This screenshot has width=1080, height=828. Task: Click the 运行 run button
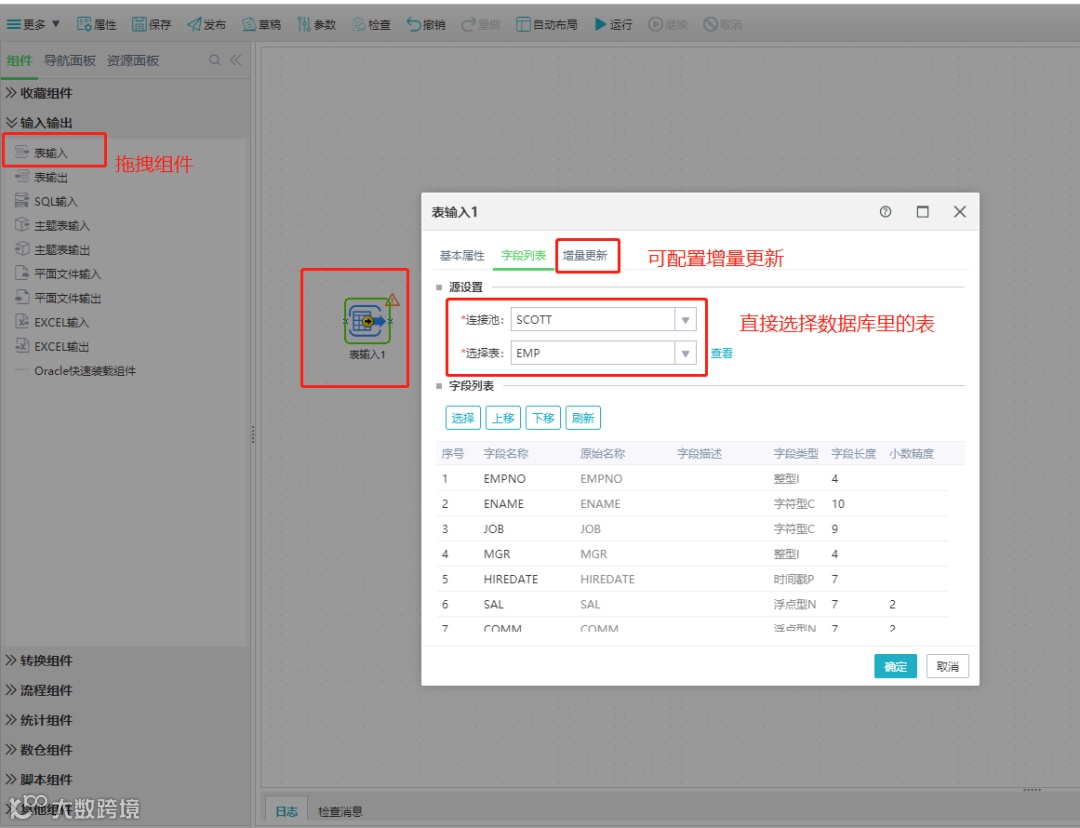[613, 24]
